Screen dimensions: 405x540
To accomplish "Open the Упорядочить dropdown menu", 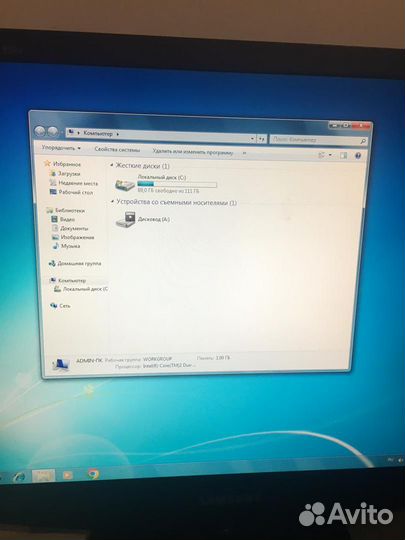I will pyautogui.click(x=61, y=148).
